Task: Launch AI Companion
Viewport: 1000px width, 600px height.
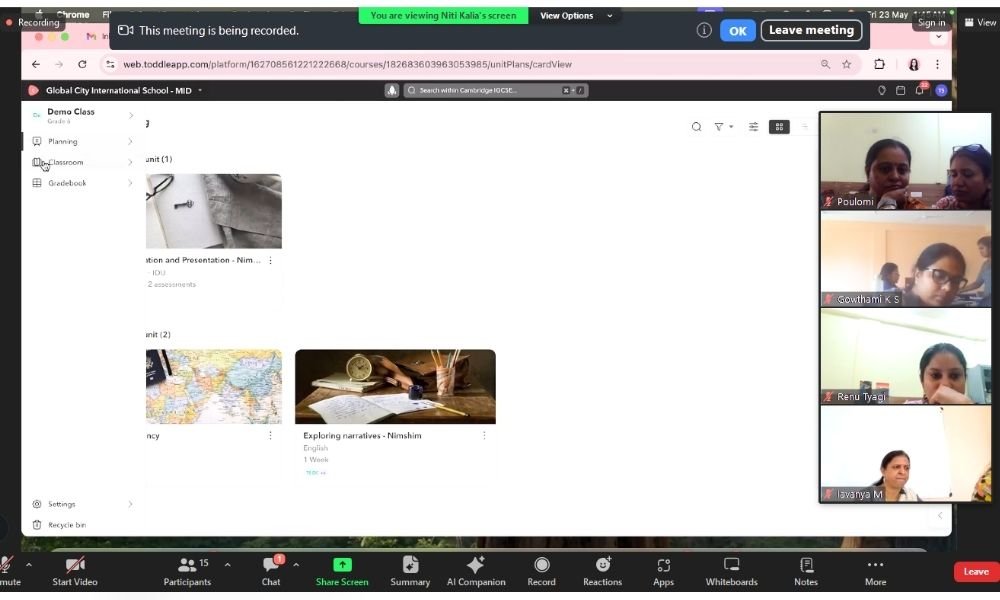Action: (x=476, y=571)
